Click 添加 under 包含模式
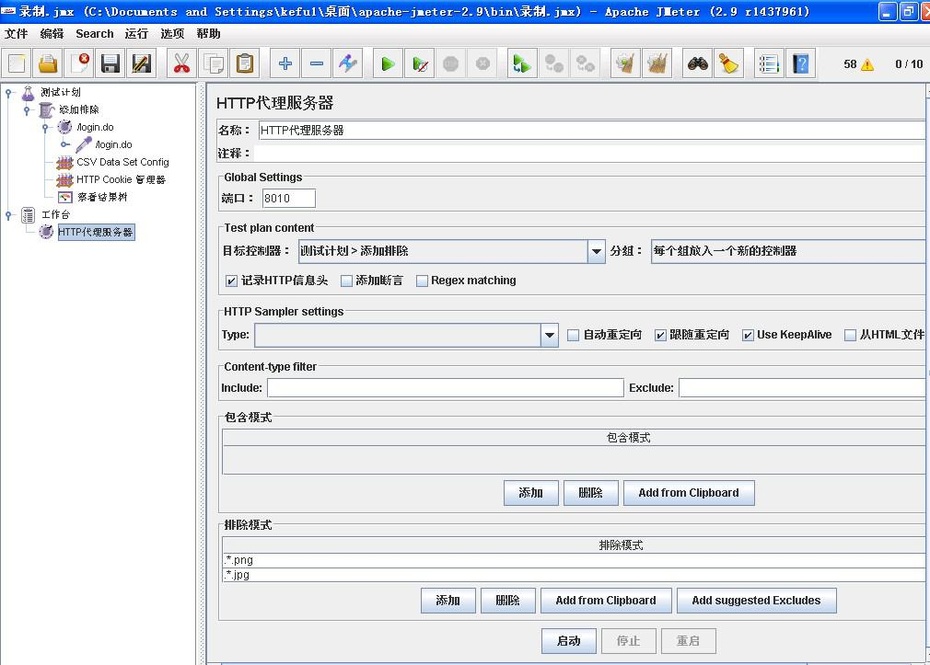 coord(531,493)
